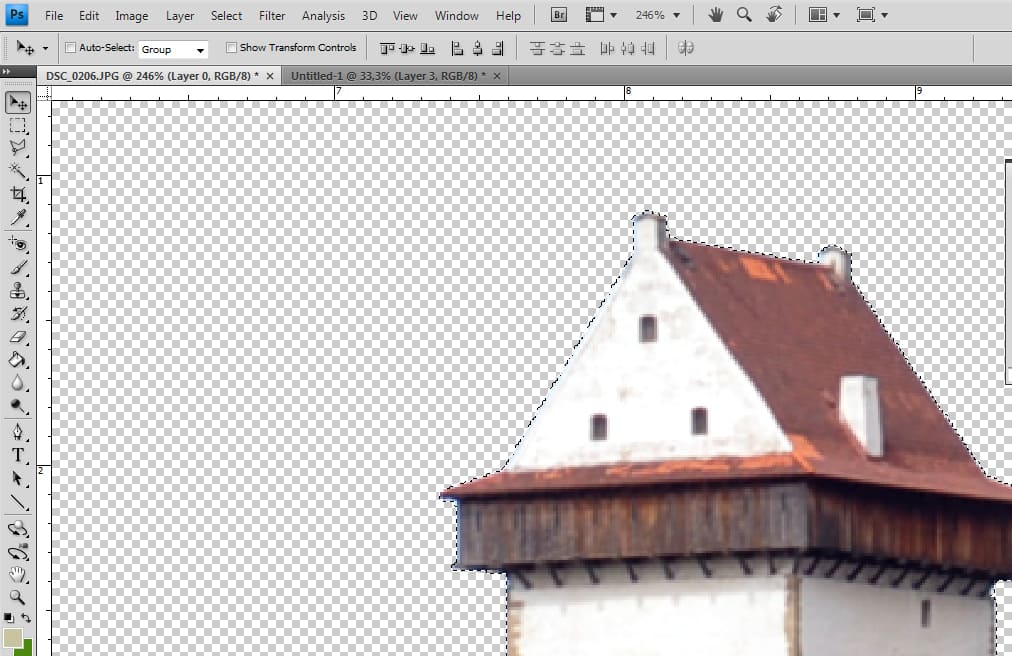Select the Eraser tool

[x=18, y=337]
